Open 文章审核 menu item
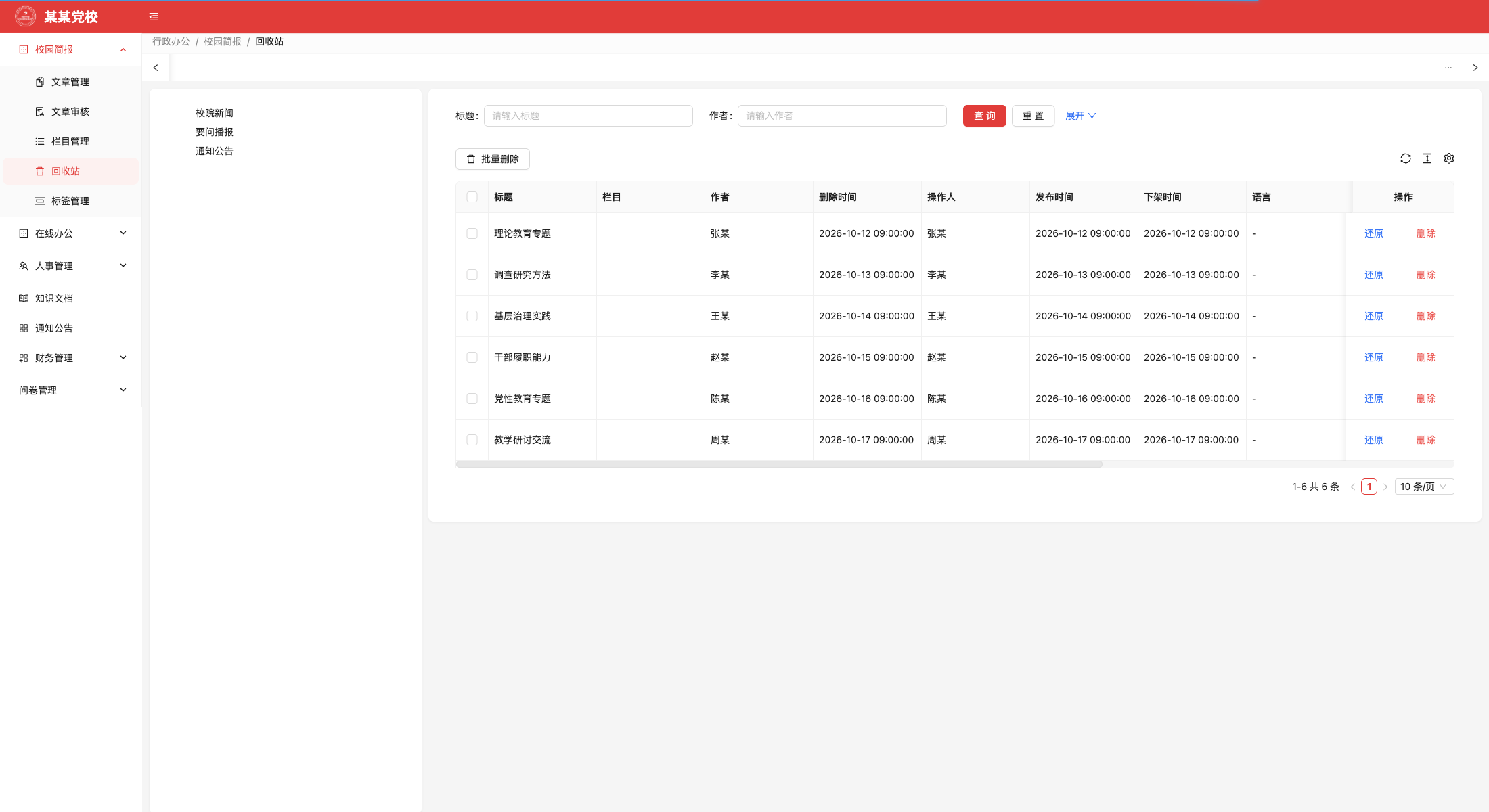1489x812 pixels. (x=71, y=112)
